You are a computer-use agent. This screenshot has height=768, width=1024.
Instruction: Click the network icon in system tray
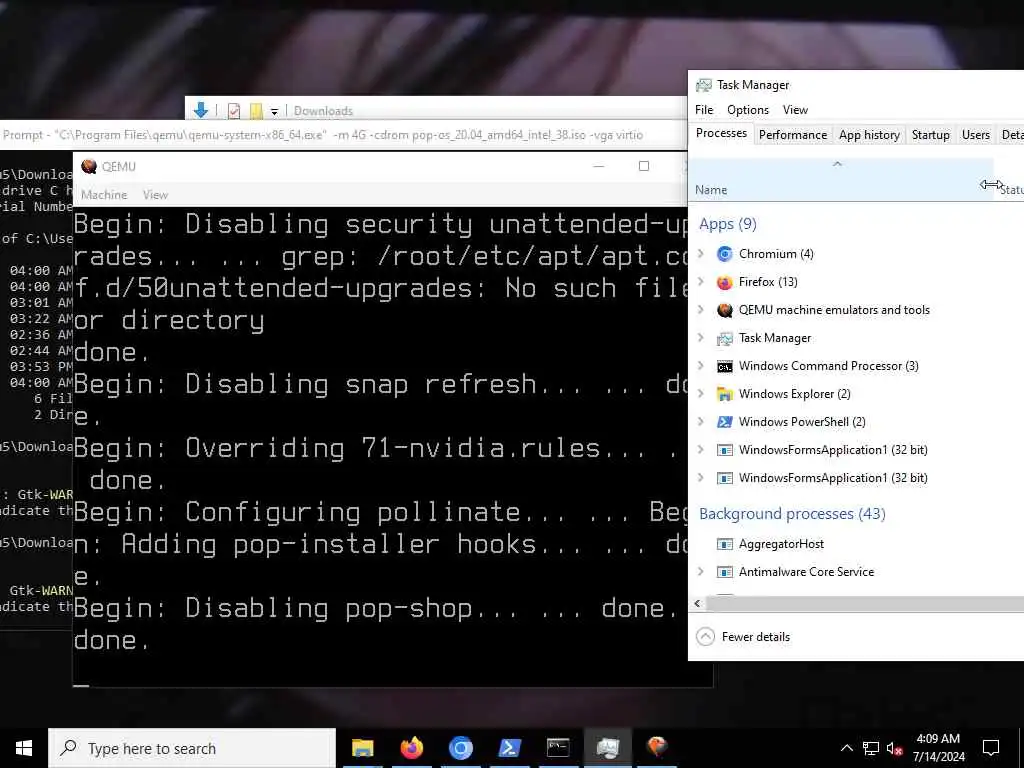pos(871,748)
